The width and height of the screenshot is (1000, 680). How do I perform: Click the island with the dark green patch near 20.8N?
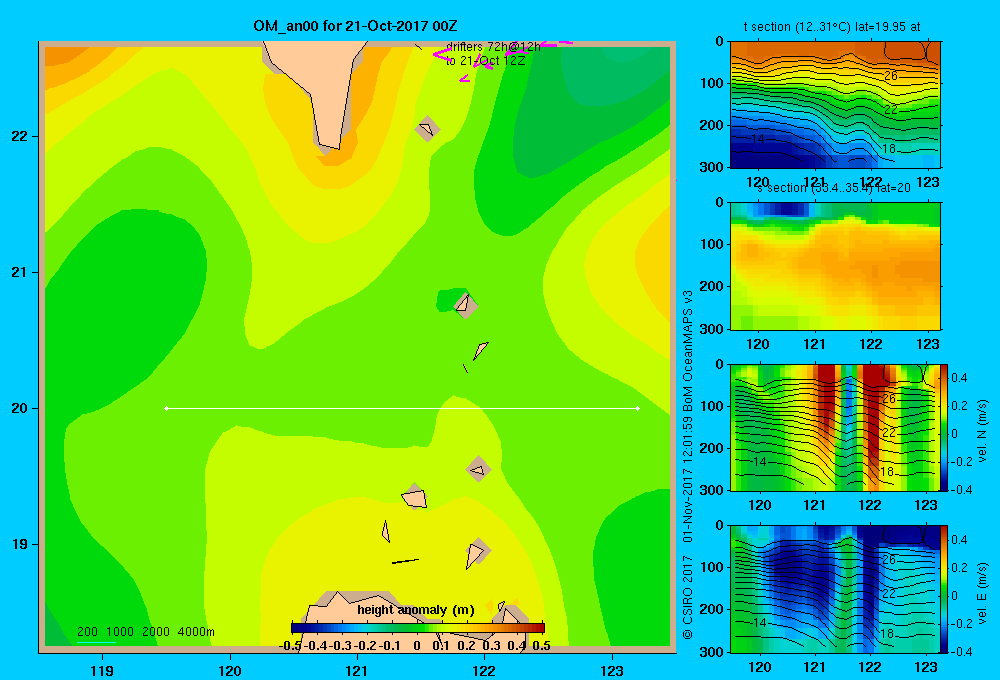click(x=464, y=304)
